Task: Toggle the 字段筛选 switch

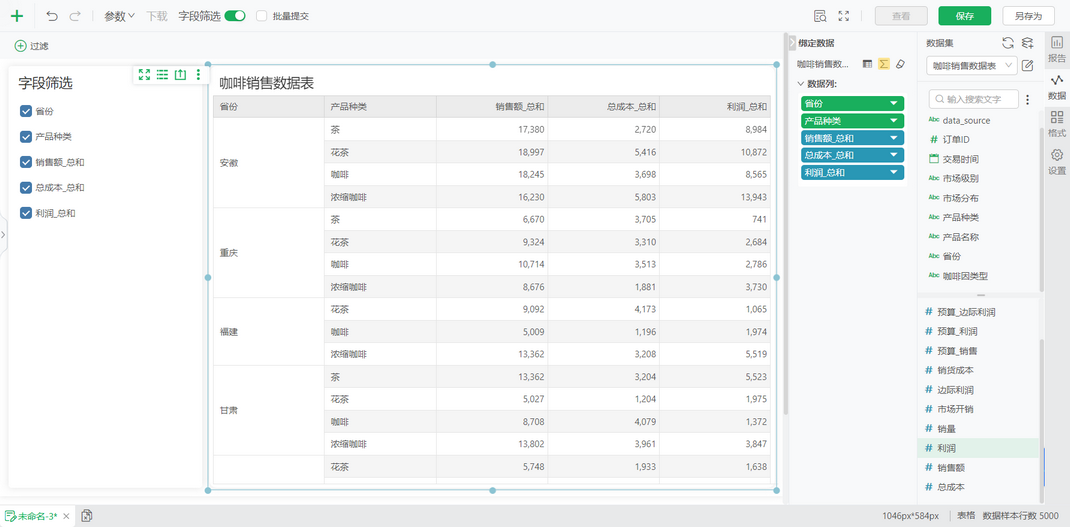Action: pyautogui.click(x=235, y=16)
